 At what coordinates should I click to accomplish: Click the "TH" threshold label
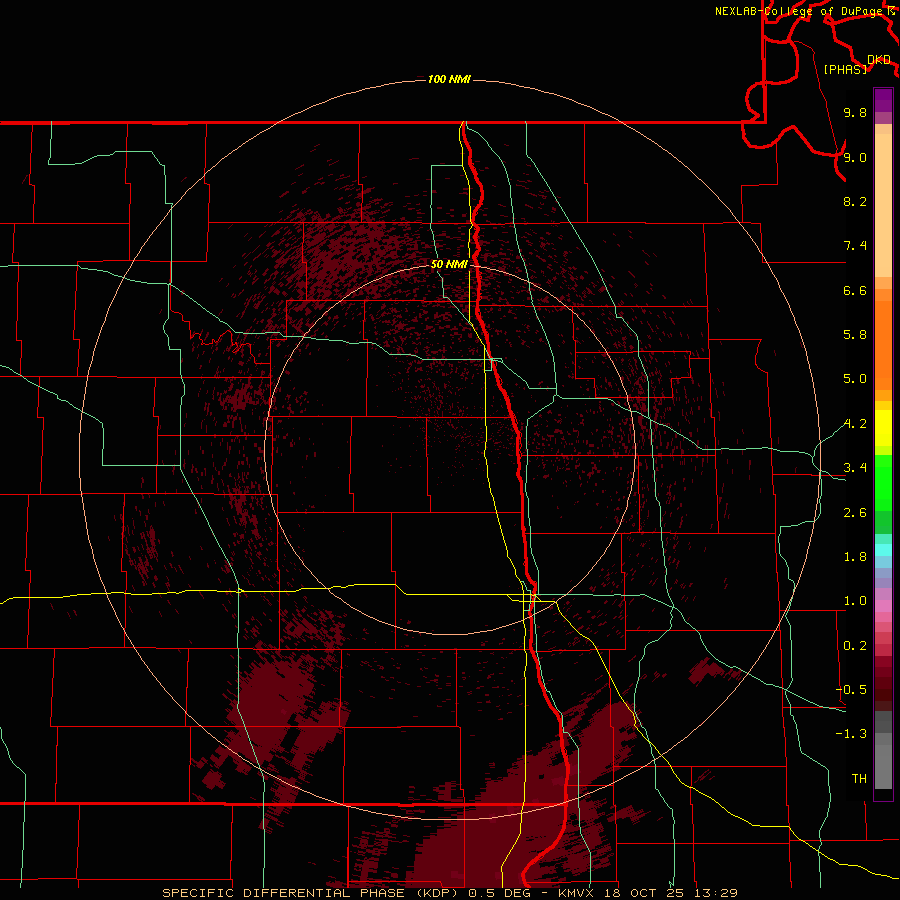tap(859, 779)
